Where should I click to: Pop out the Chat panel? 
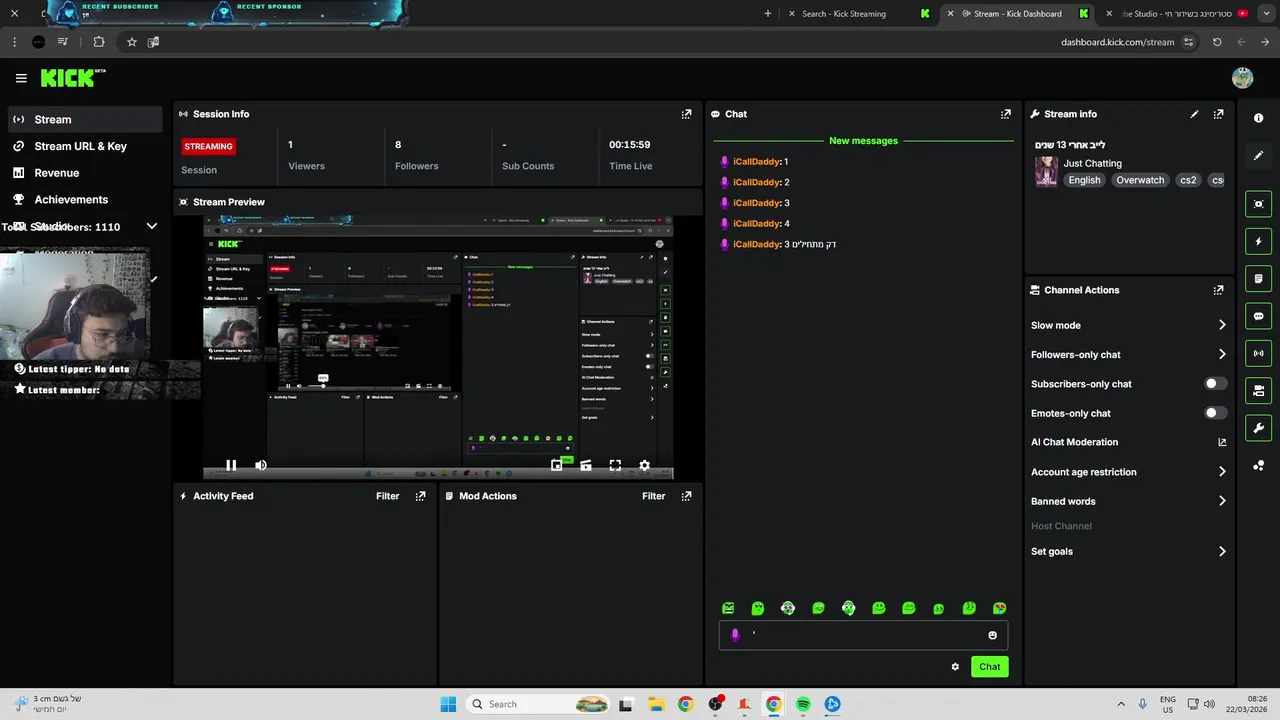click(x=1006, y=114)
